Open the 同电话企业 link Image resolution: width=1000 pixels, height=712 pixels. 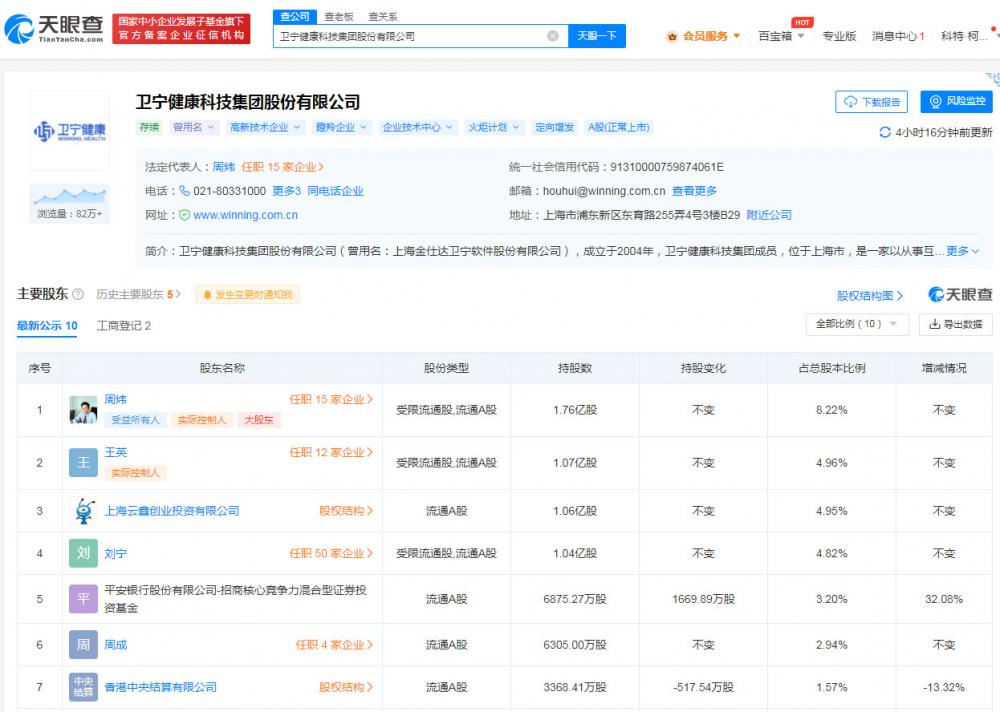(x=335, y=191)
